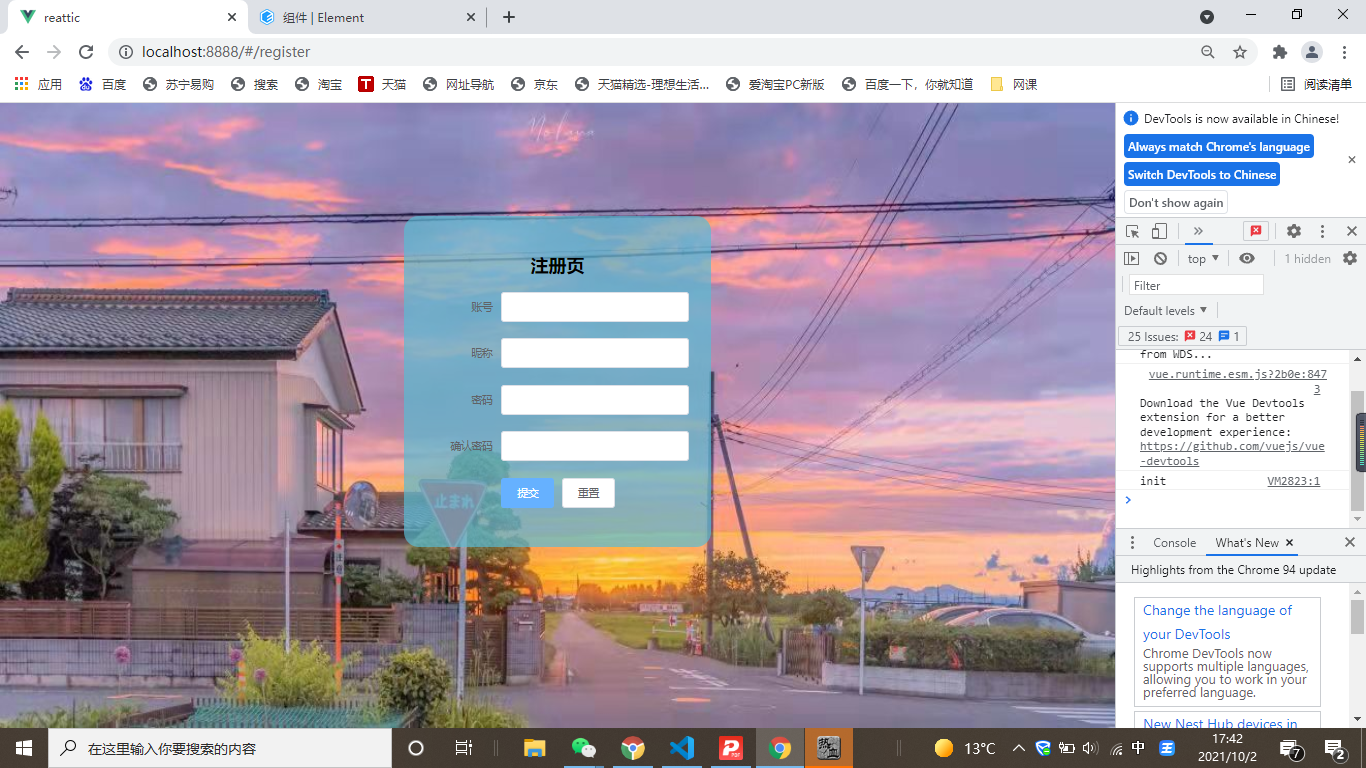Open File Explorer from the taskbar
The width and height of the screenshot is (1366, 768).
click(x=534, y=748)
